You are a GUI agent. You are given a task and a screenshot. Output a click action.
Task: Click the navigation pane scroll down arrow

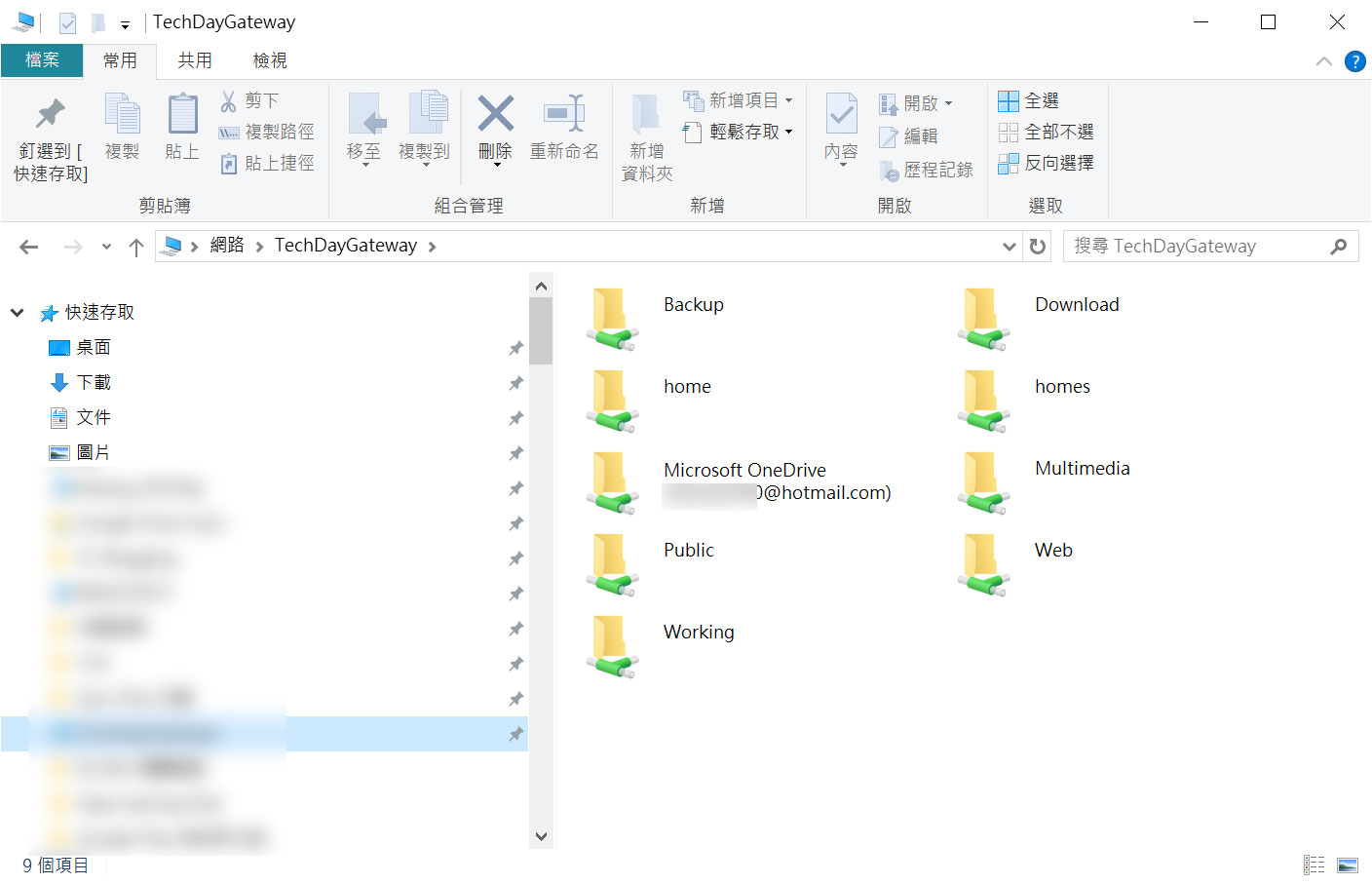click(x=541, y=836)
